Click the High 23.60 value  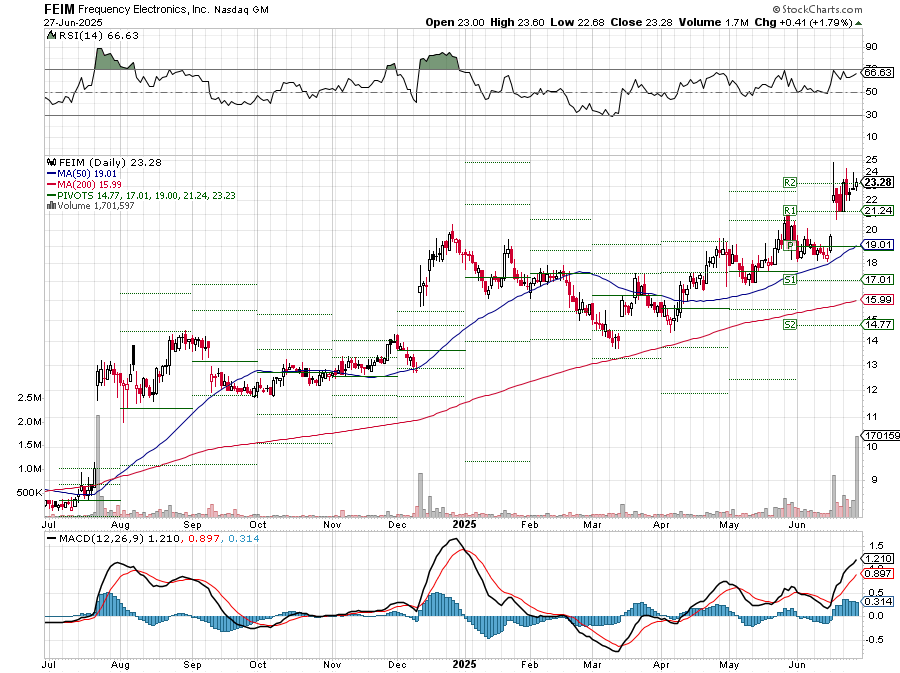pyautogui.click(x=517, y=22)
